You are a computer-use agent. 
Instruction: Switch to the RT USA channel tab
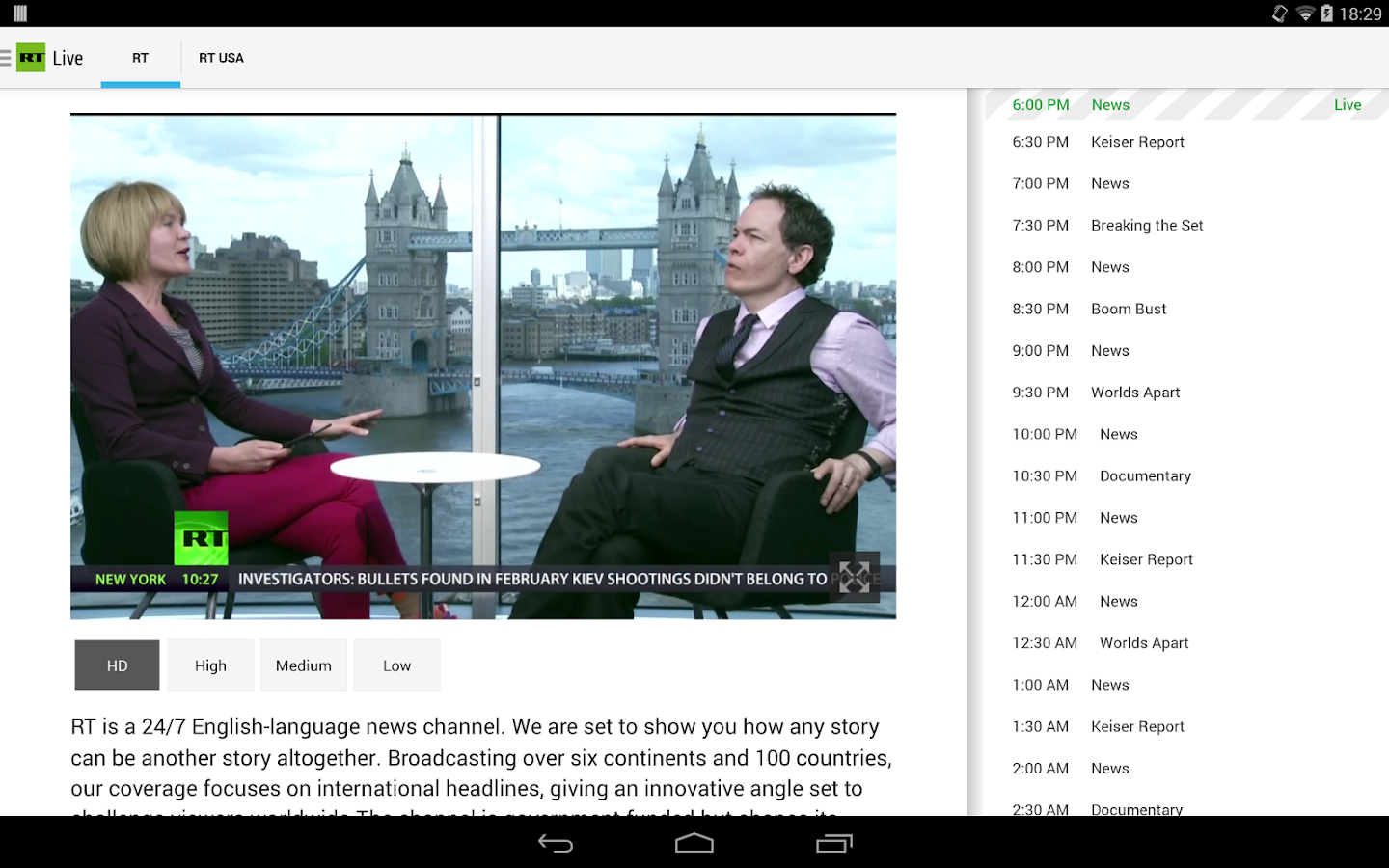(222, 58)
